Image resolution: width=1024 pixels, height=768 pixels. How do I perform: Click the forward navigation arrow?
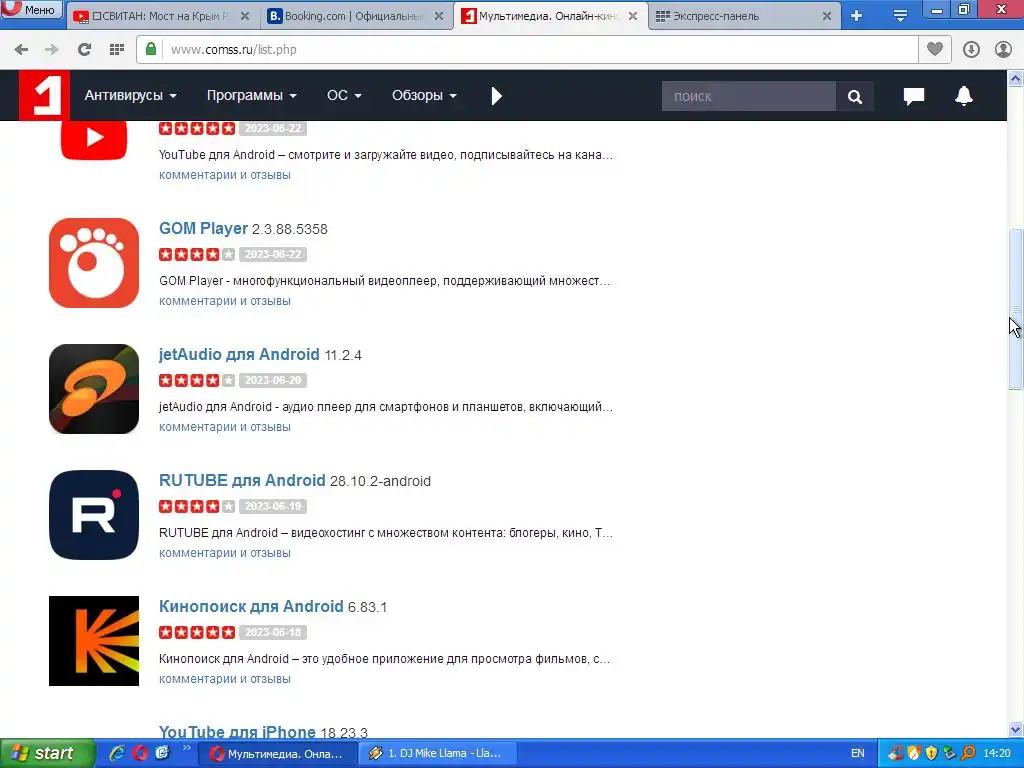pos(52,50)
